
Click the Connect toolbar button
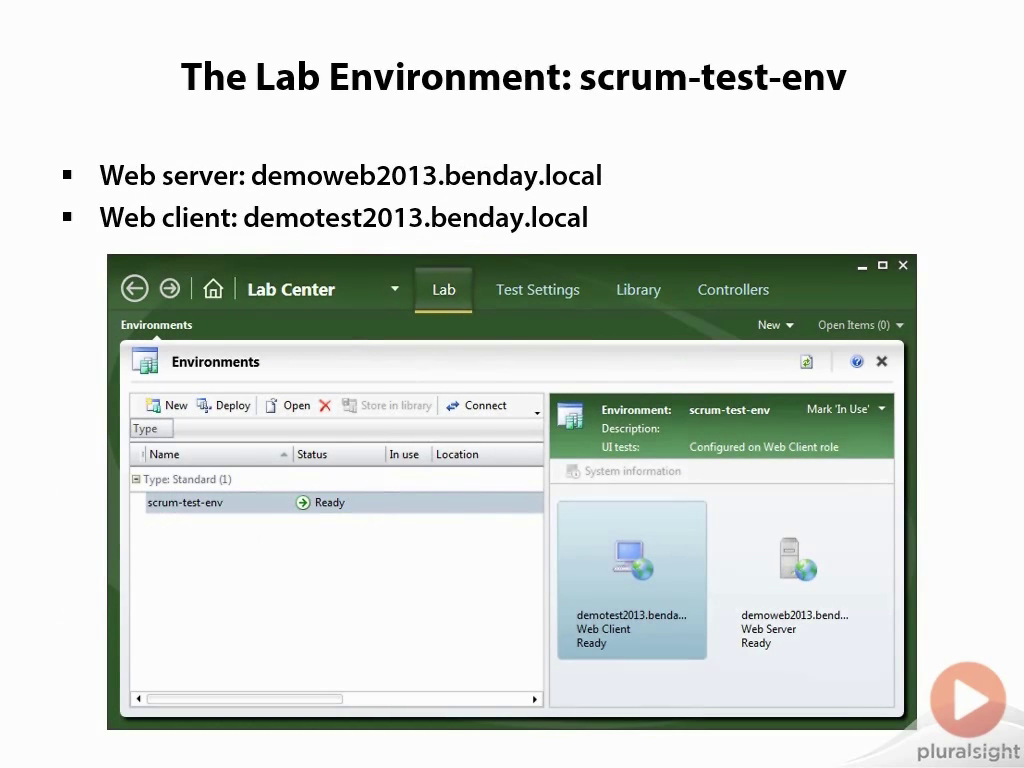coord(476,406)
